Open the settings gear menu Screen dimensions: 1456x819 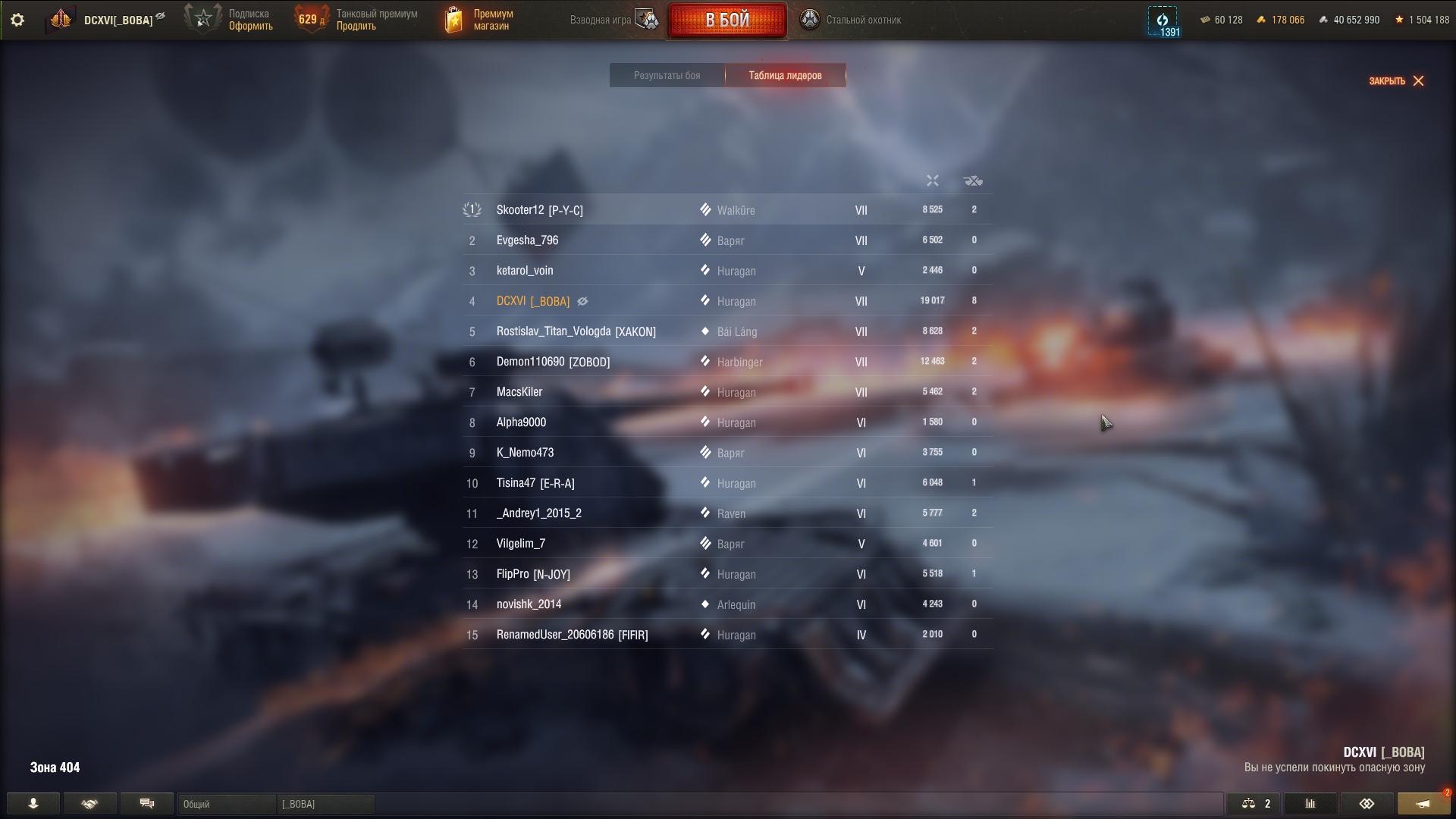click(x=17, y=20)
